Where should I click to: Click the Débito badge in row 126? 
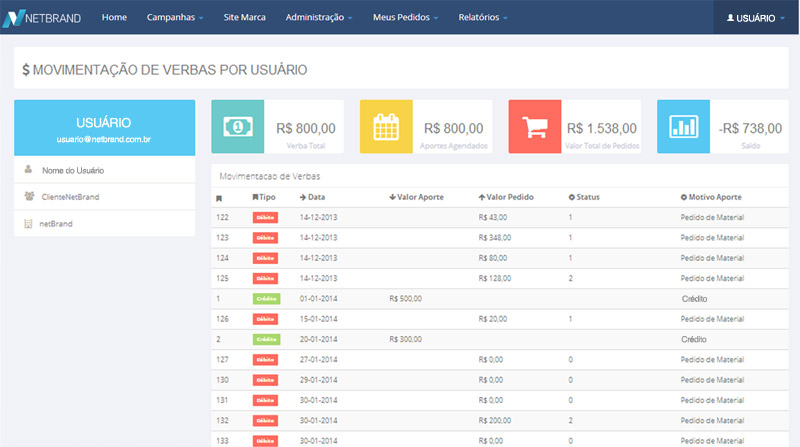pyautogui.click(x=265, y=319)
